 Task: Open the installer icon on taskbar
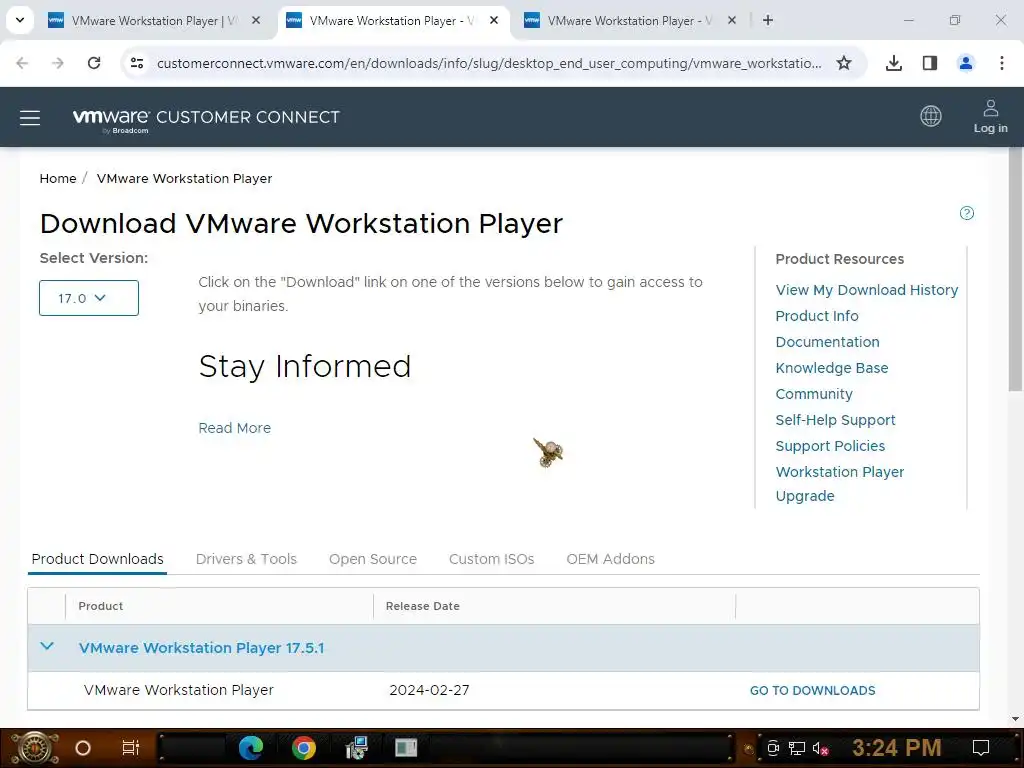(357, 748)
